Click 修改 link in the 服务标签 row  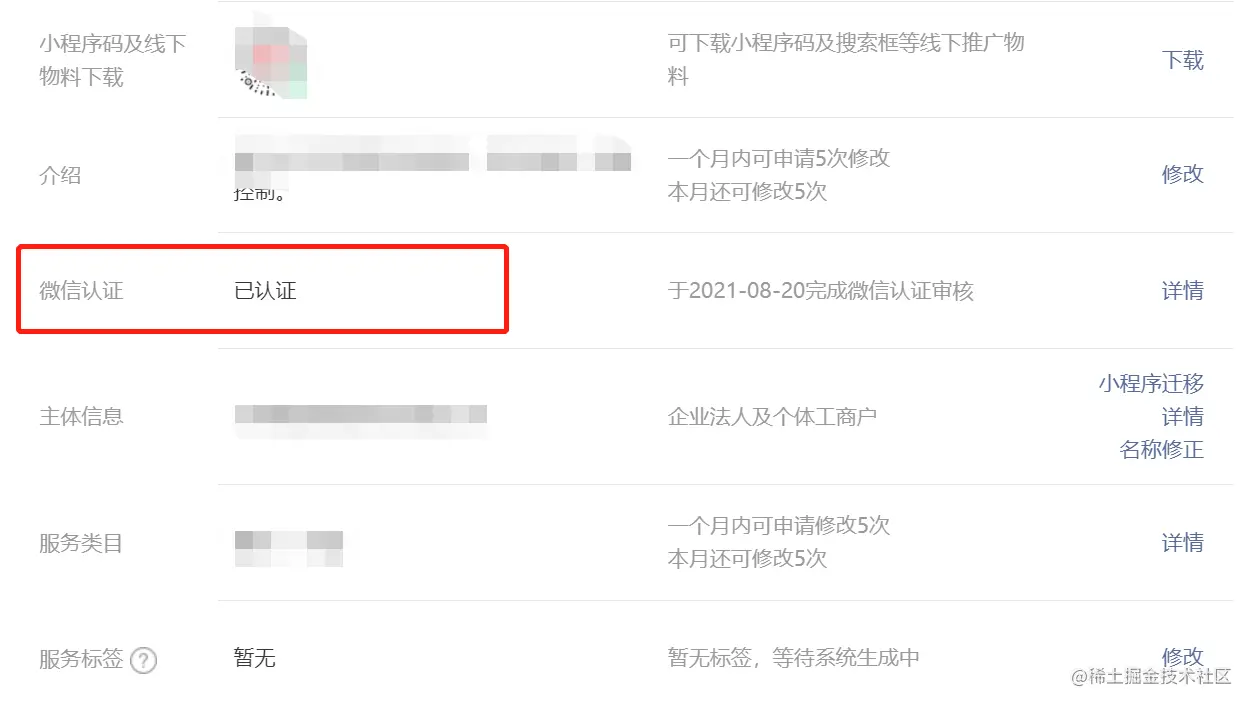[x=1182, y=657]
